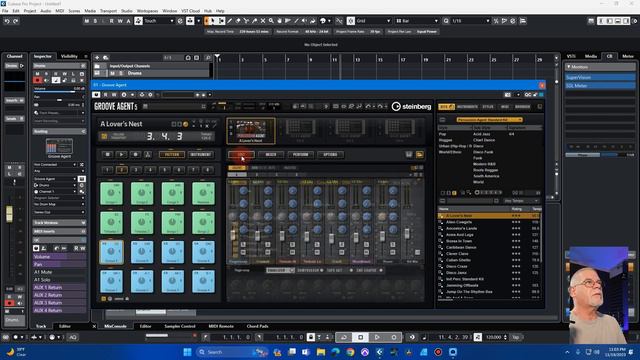This screenshot has height=360, width=640.
Task: Switch to the Sampler Control tab
Action: [x=180, y=327]
